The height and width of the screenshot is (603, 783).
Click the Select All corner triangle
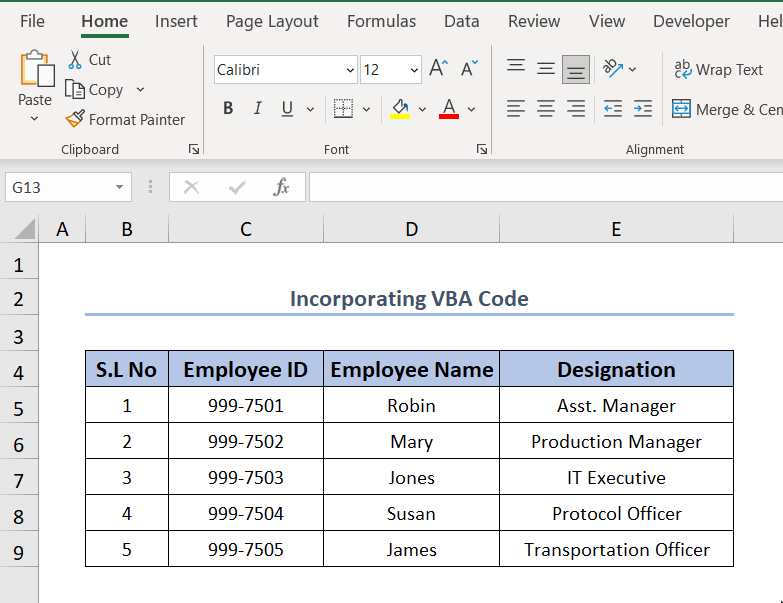pos(25,229)
